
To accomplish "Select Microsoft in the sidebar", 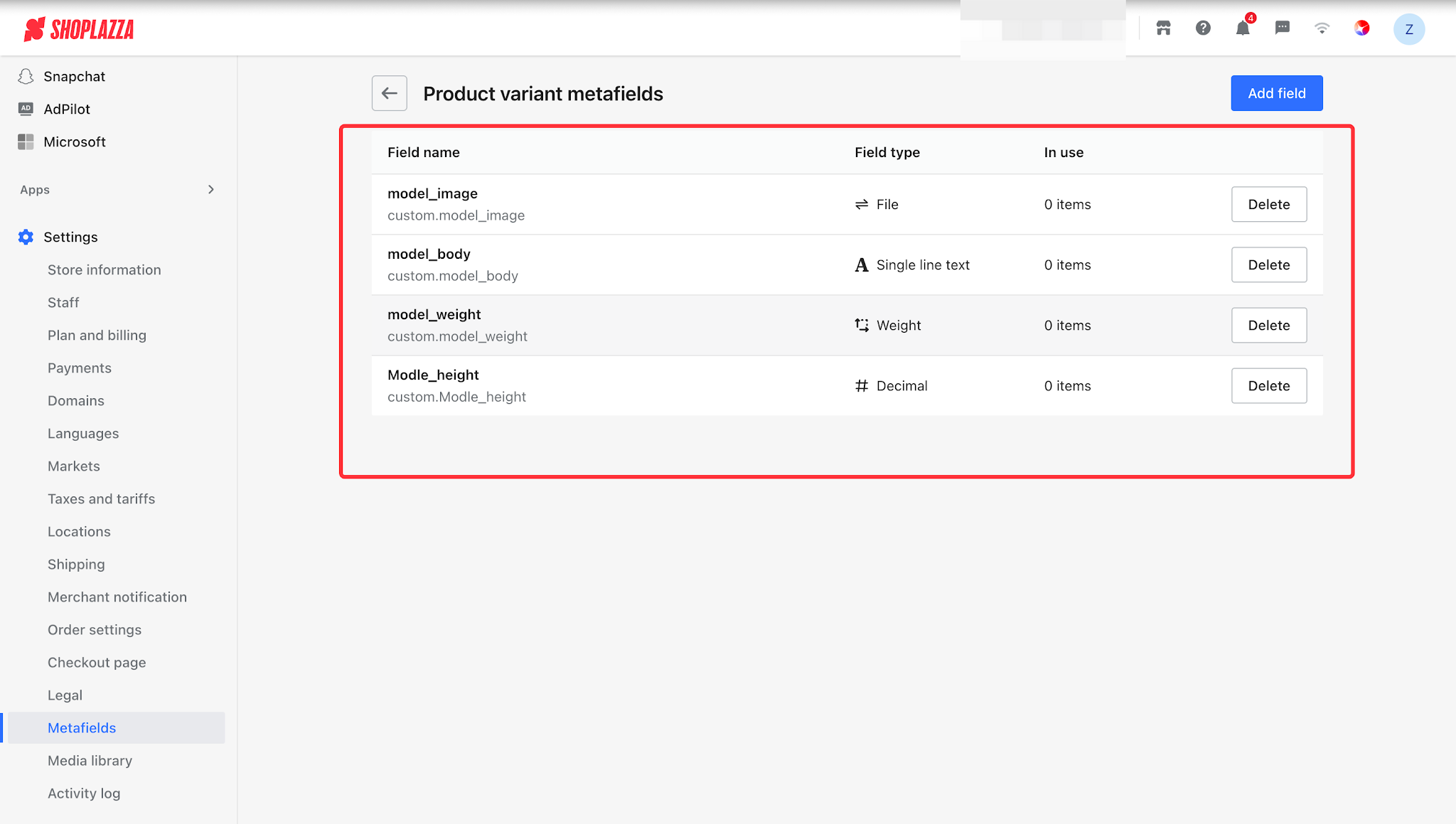I will point(74,141).
